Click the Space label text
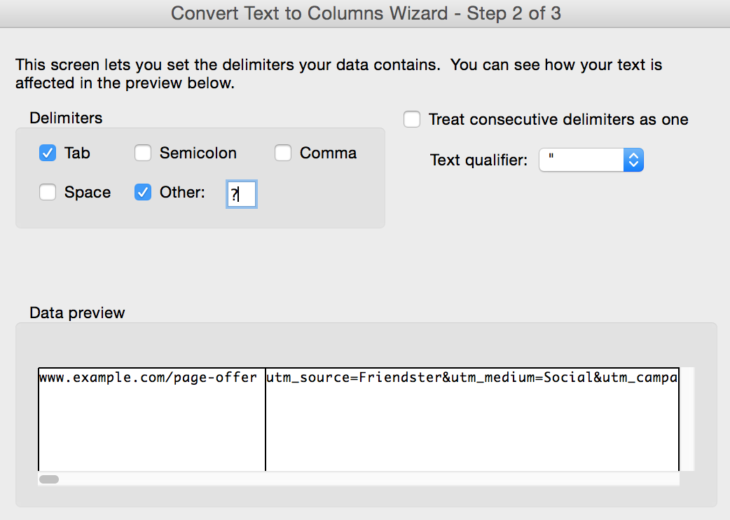 coord(88,192)
